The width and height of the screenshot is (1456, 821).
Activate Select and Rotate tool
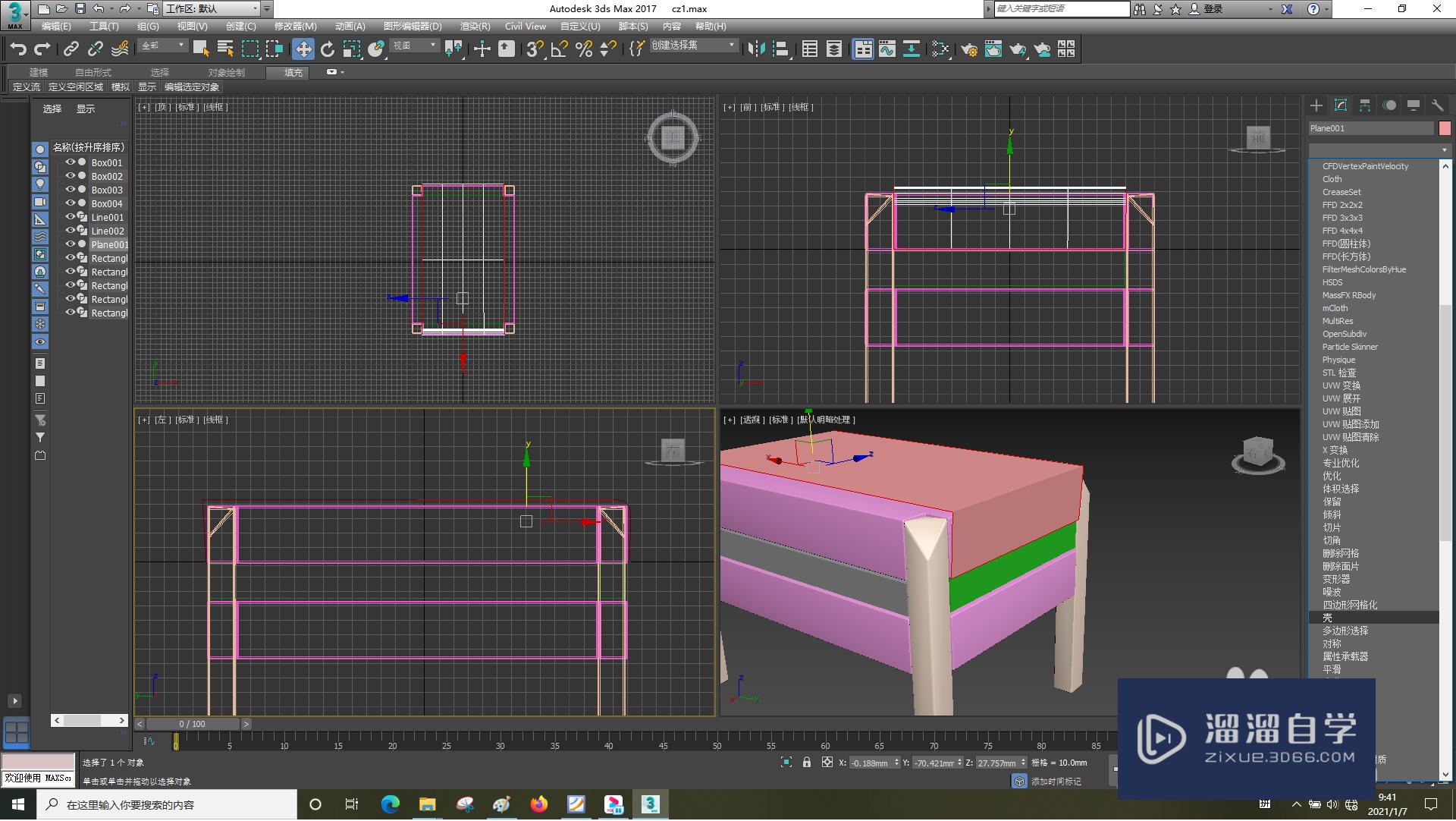coord(328,49)
